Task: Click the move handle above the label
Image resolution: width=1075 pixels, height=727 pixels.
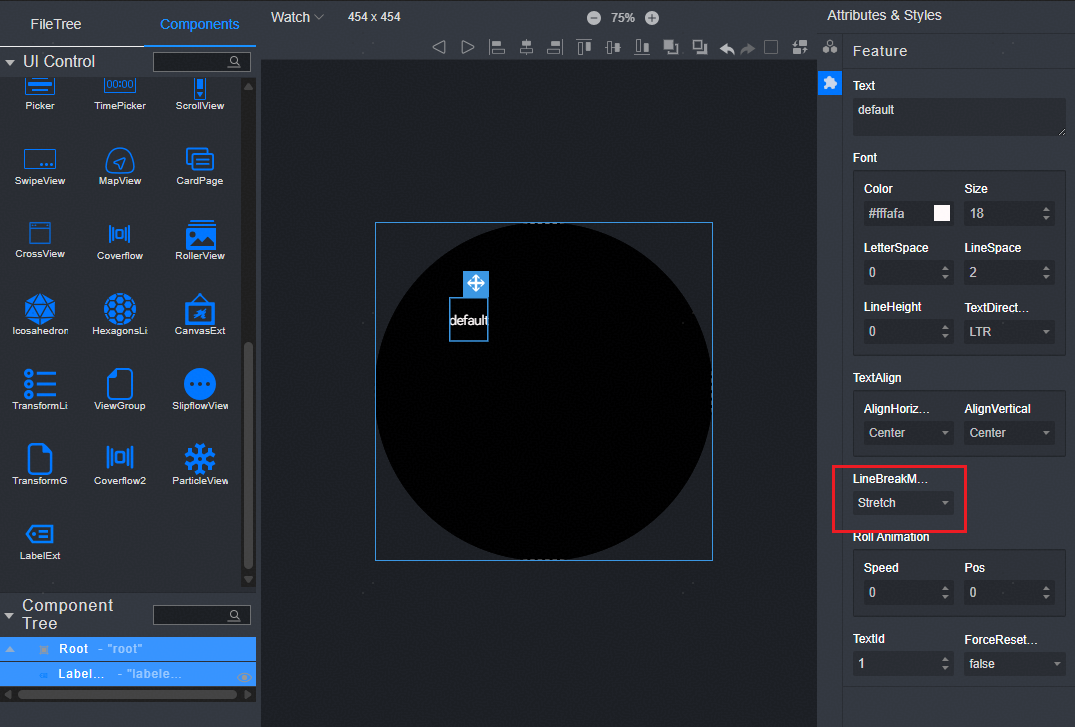Action: click(x=475, y=283)
